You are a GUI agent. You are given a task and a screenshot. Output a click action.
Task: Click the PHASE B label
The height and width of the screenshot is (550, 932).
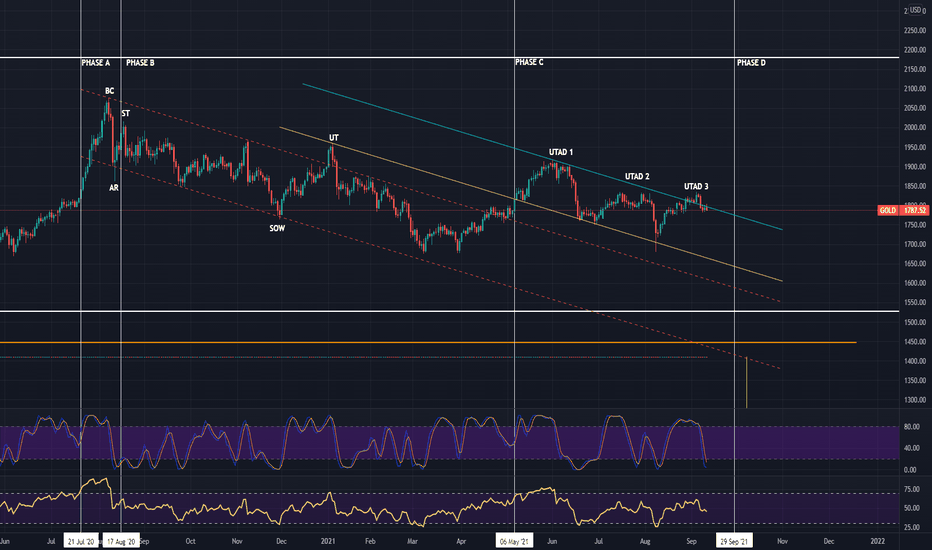point(140,62)
